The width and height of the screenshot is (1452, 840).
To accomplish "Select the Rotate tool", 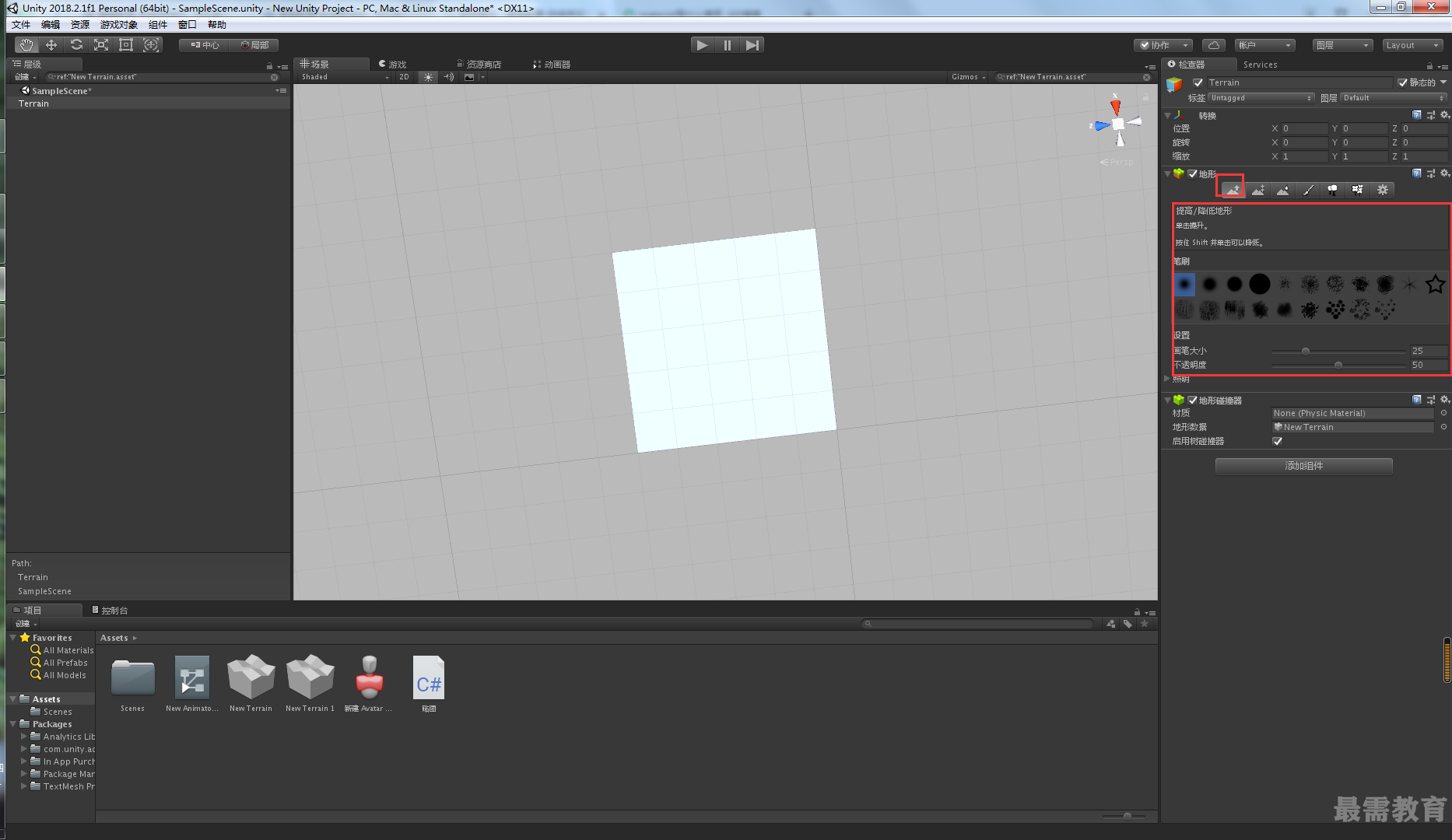I will pos(76,45).
